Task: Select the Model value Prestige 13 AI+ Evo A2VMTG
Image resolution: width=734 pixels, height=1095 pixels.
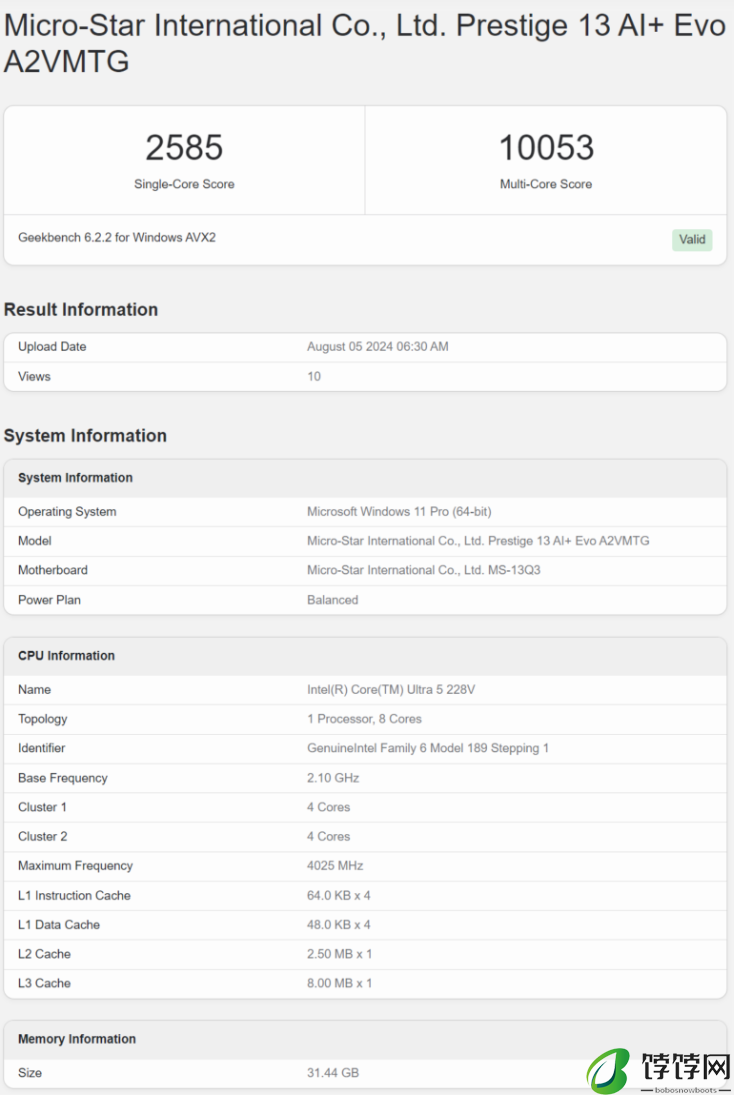Action: tap(478, 541)
